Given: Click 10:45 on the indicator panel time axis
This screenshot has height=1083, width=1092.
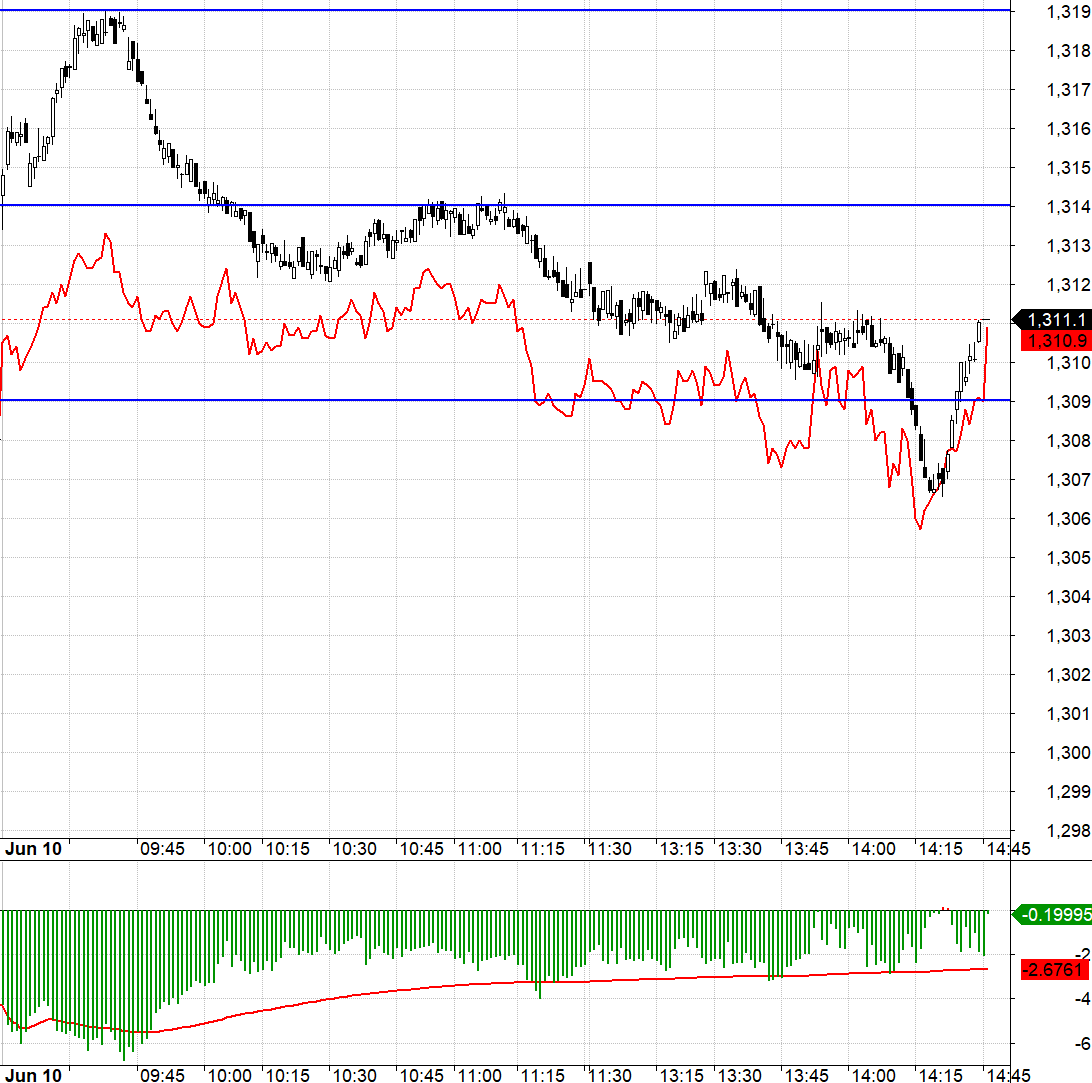Looking at the screenshot, I should pos(421,1075).
